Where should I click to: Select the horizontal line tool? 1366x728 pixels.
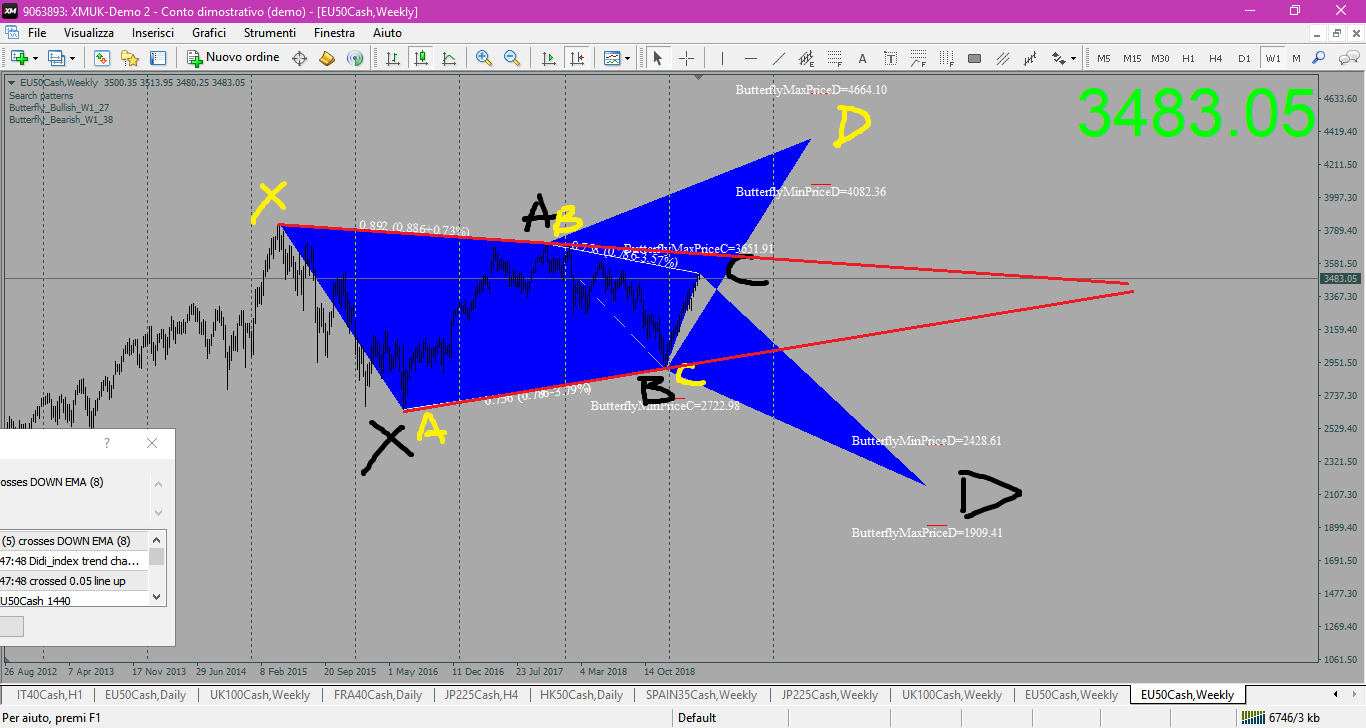[x=750, y=58]
